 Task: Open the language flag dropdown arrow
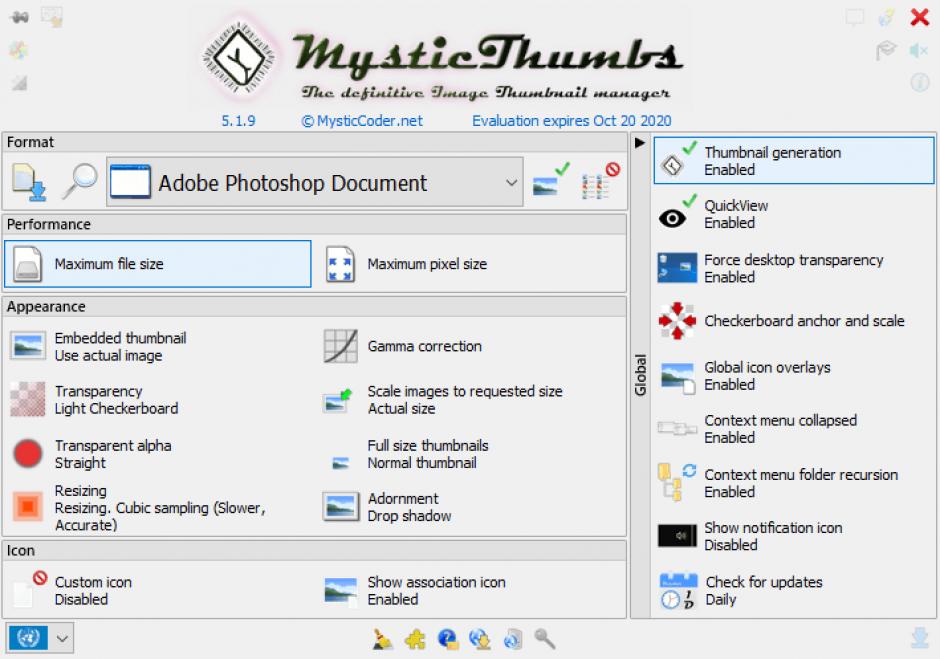(62, 638)
